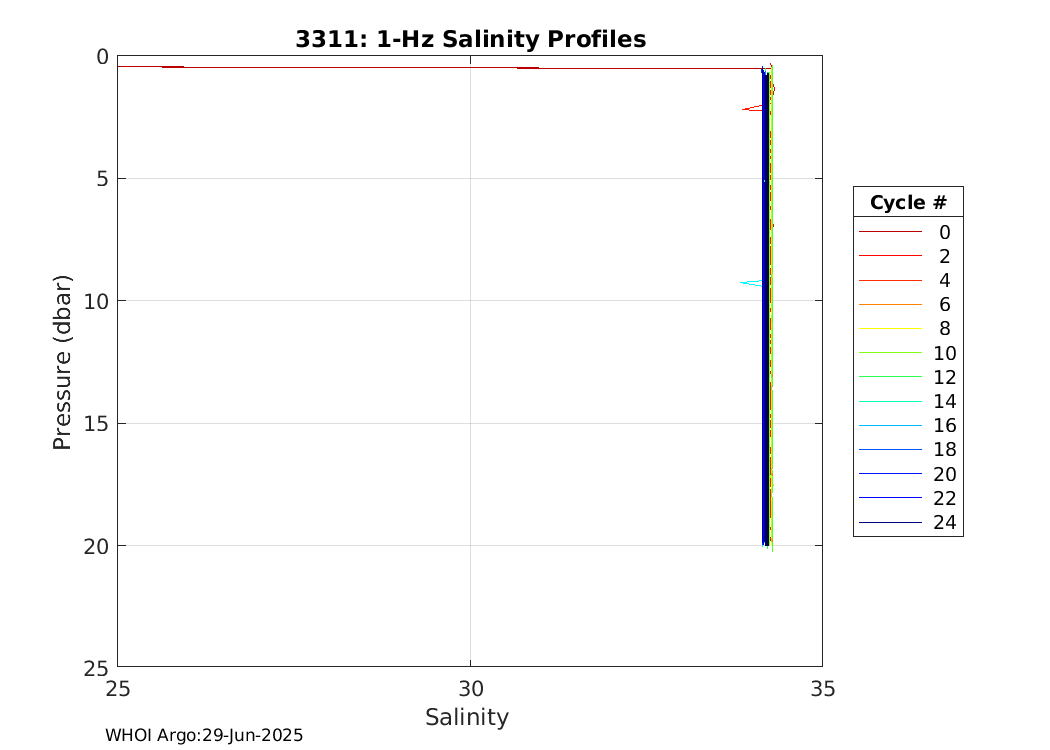The width and height of the screenshot is (1050, 750).
Task: Click the y-axis tick label 5
Action: [x=102, y=179]
